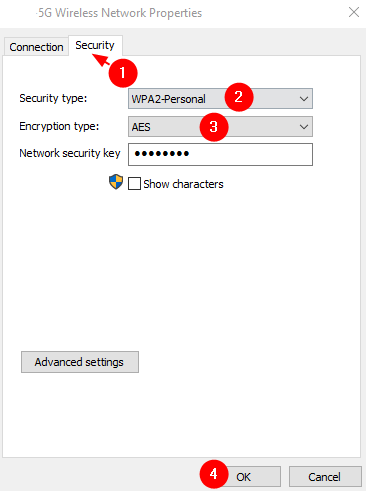Screen dimensions: 366x491
Task: Click the UAC shield icon
Action: 116,182
